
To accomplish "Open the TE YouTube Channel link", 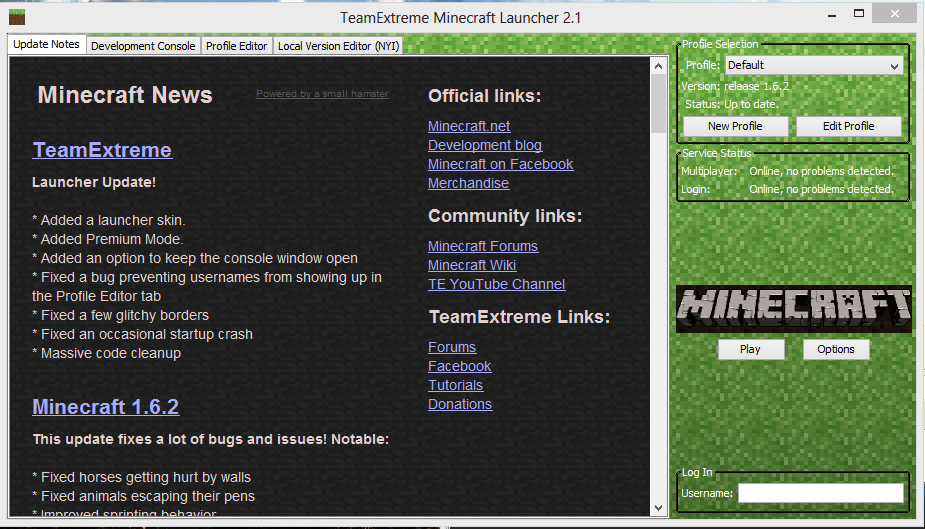I will click(x=497, y=284).
